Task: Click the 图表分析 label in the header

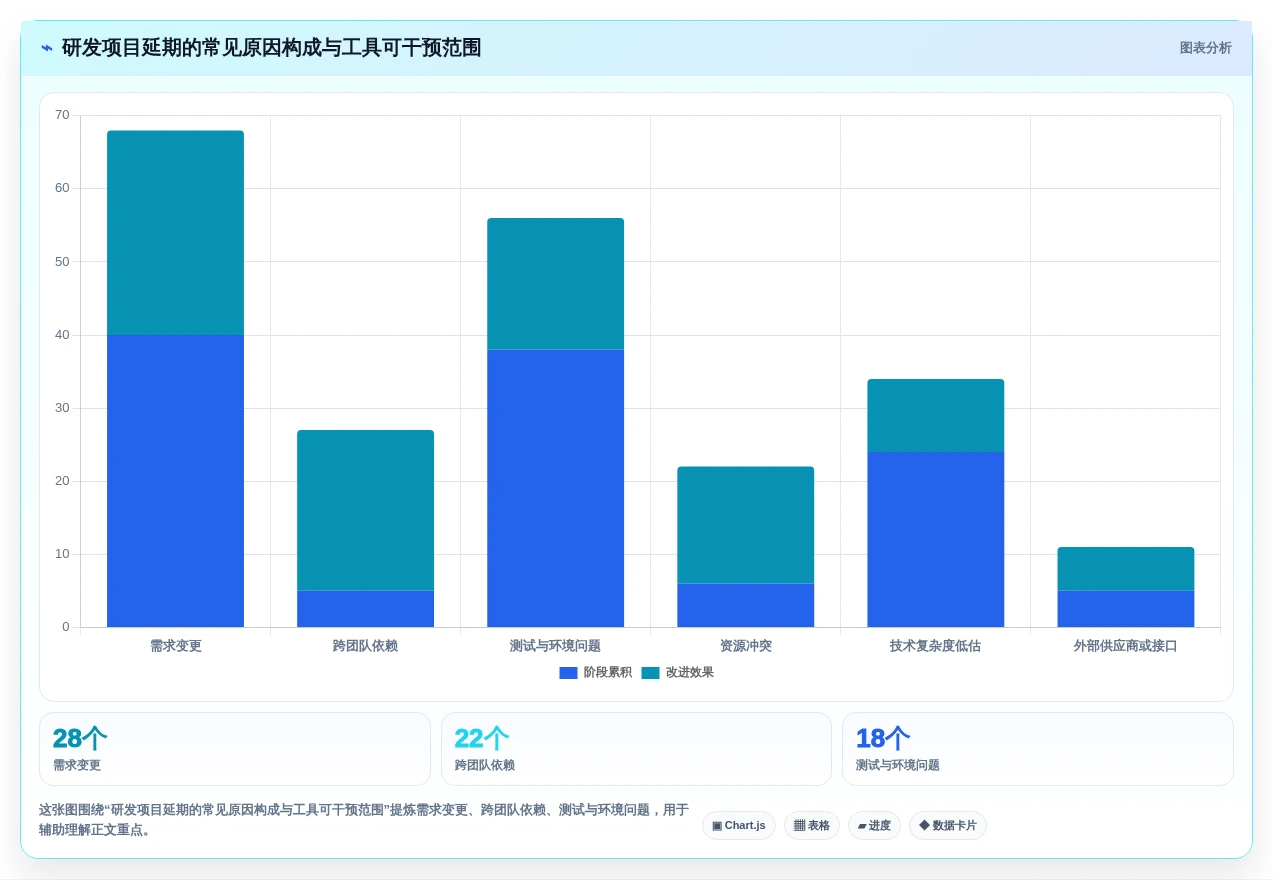Action: [x=1205, y=48]
